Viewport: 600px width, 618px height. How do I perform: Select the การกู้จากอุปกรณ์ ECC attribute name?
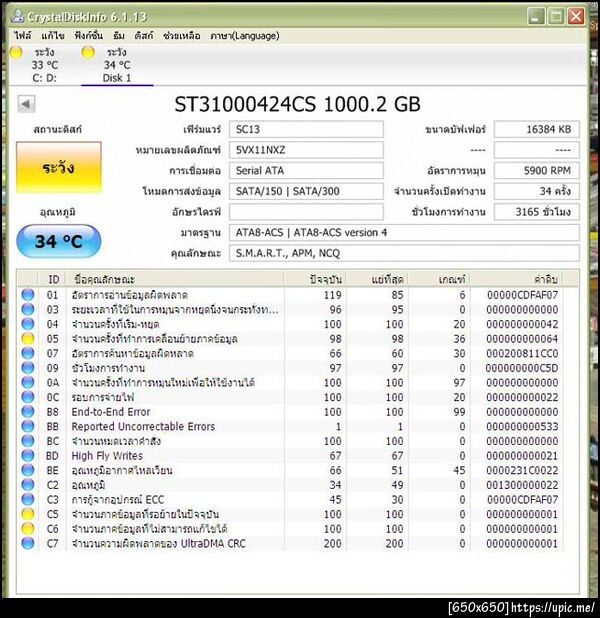click(117, 499)
